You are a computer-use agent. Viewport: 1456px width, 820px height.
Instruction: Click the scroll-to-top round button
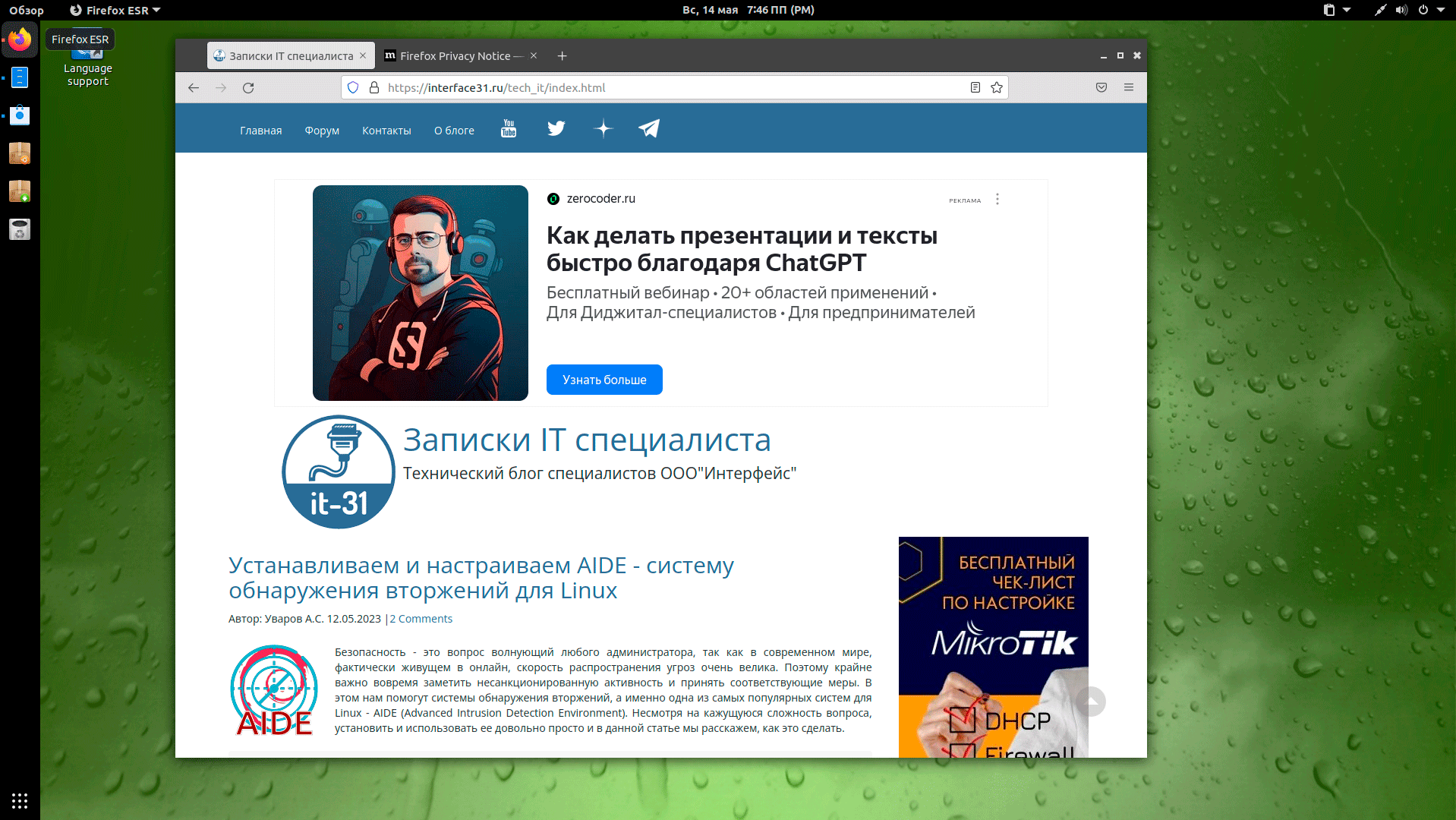1091,702
